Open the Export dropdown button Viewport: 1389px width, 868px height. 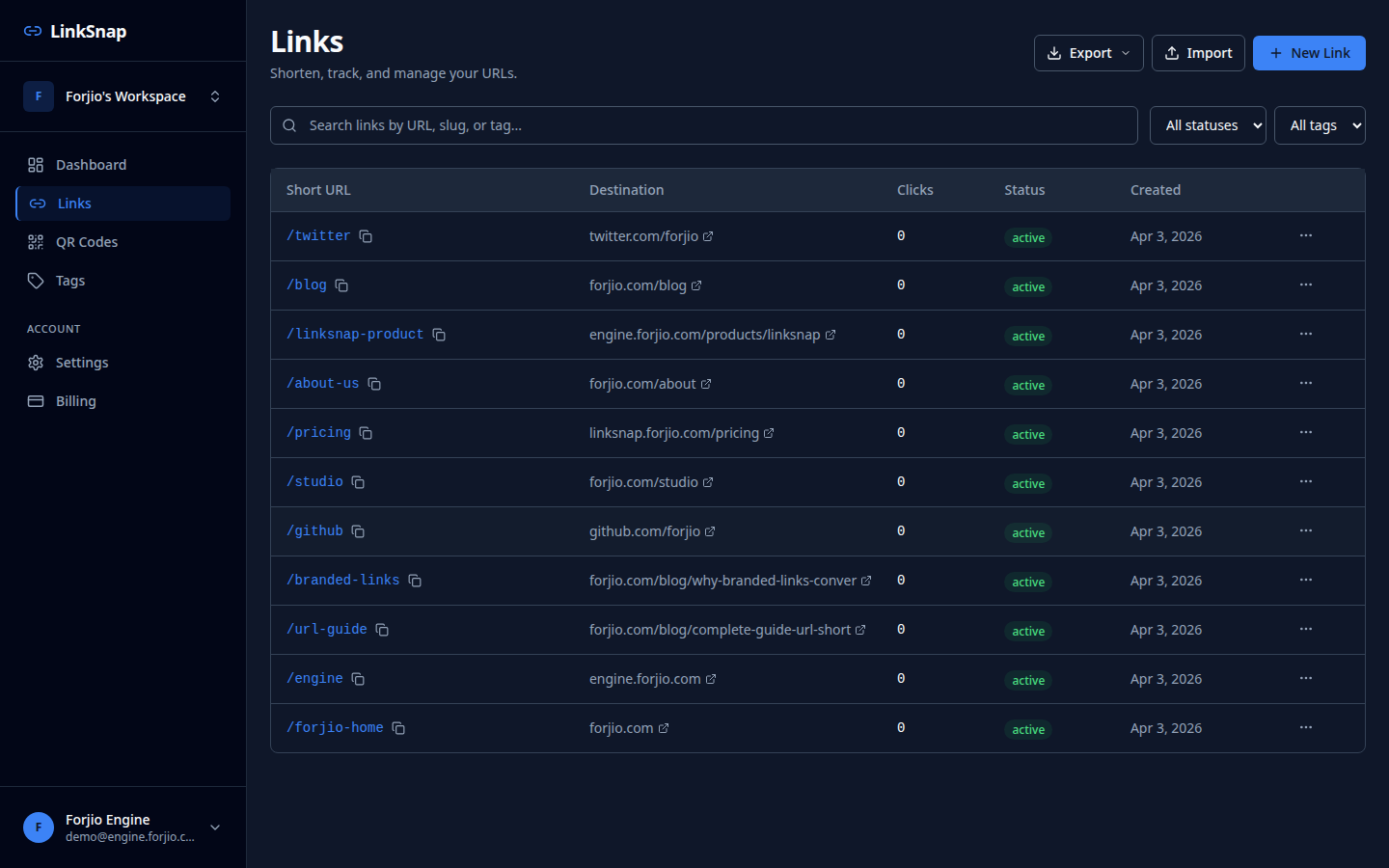1088,53
